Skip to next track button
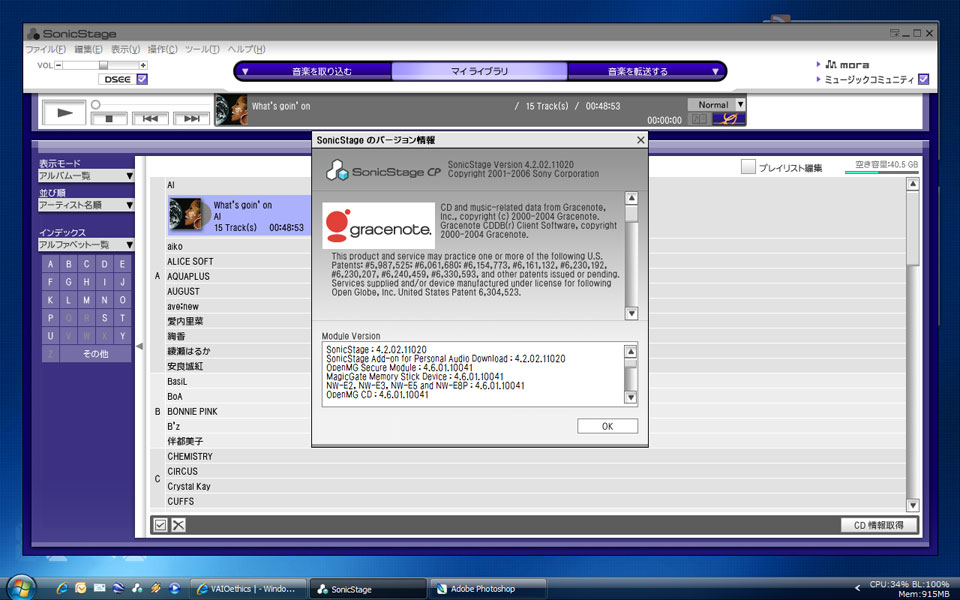 [x=192, y=119]
